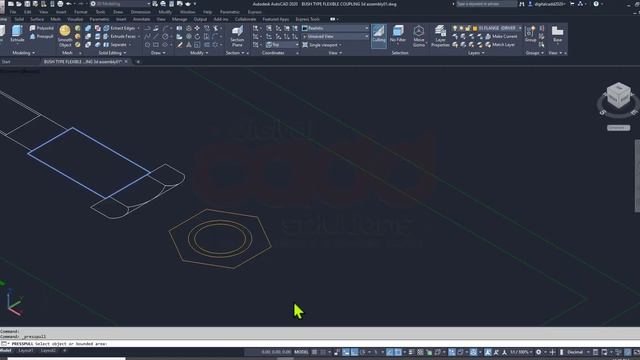Select the Extrude tool
Image resolution: width=640 pixels, height=360 pixels.
pyautogui.click(x=17, y=33)
